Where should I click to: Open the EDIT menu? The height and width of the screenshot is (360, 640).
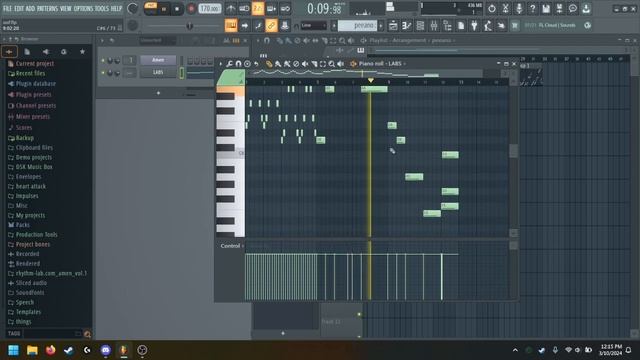19,8
